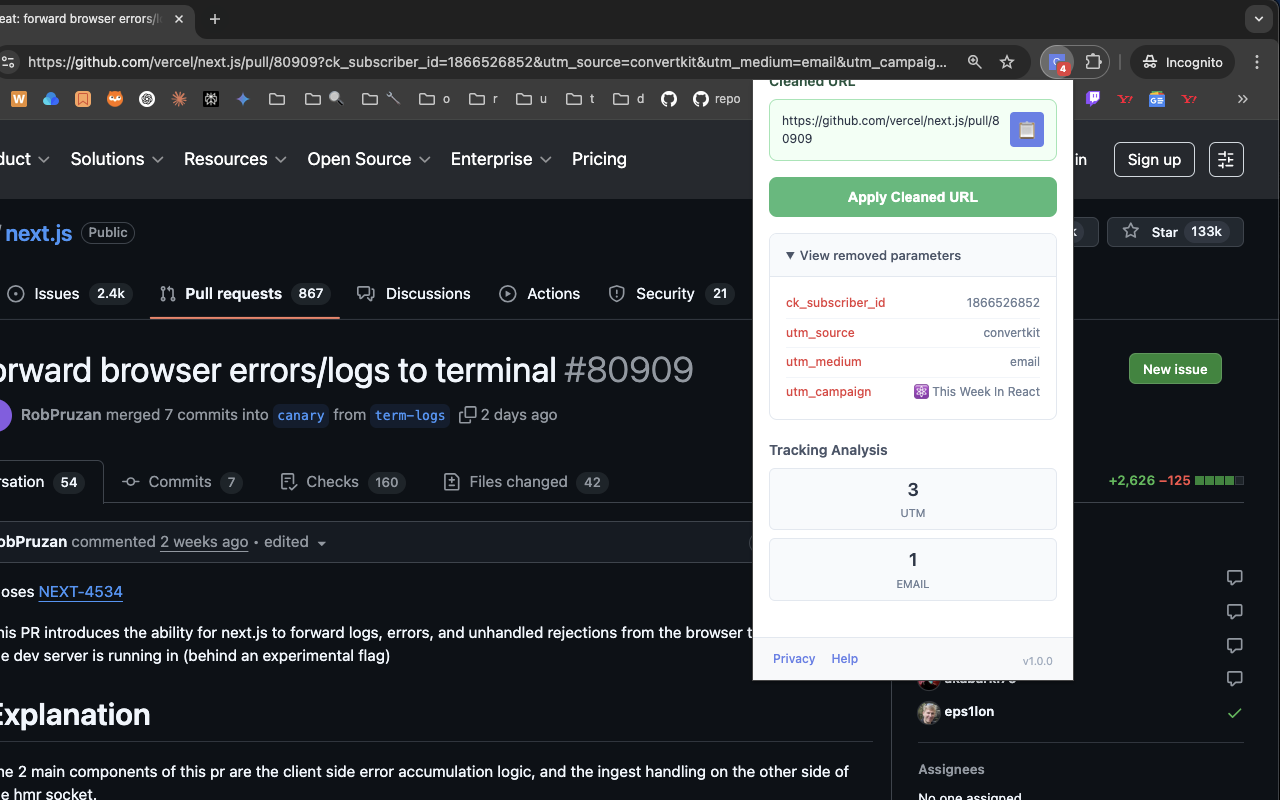Click the topmost comment bubble icon on the right
The width and height of the screenshot is (1280, 800).
pos(1234,577)
